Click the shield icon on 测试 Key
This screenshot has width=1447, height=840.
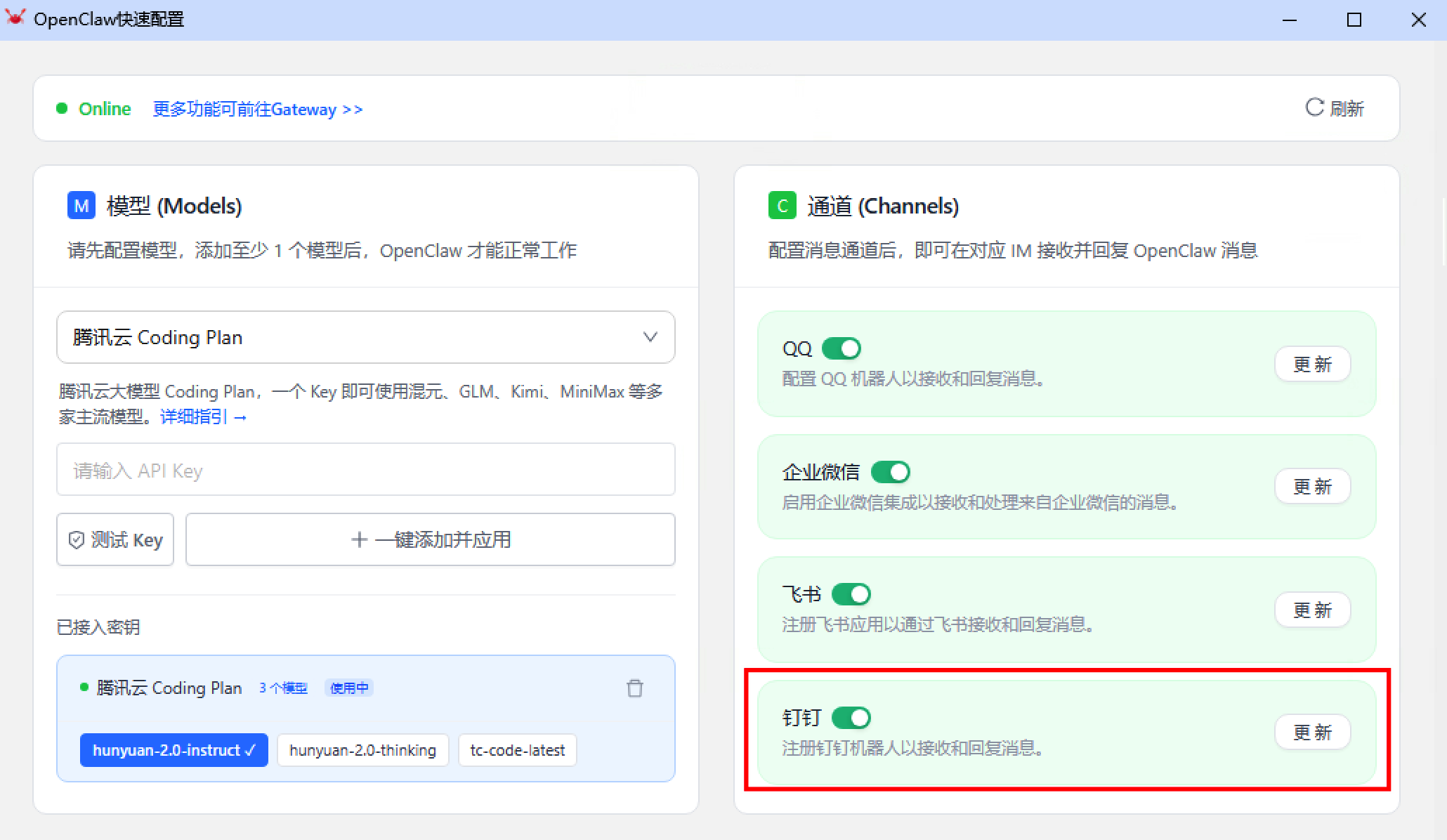point(77,540)
